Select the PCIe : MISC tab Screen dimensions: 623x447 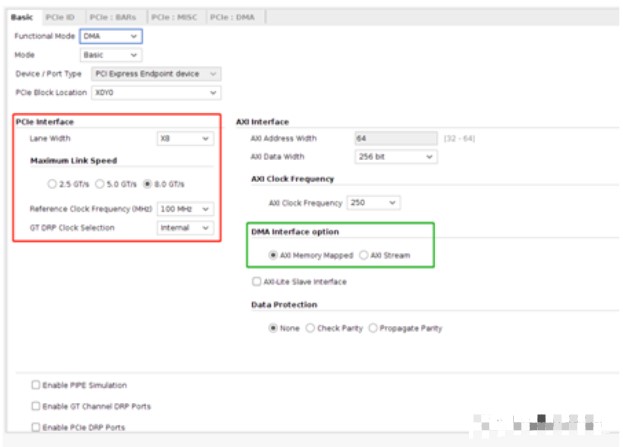[x=176, y=17]
